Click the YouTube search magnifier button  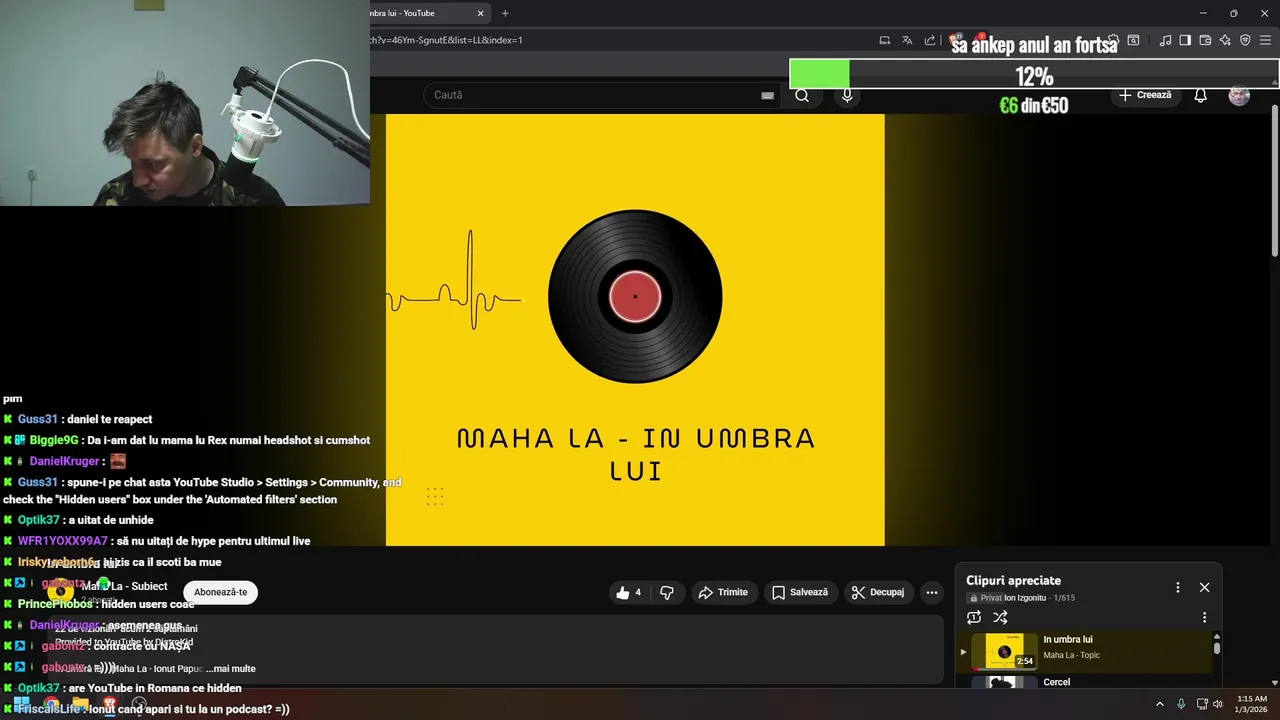[802, 95]
